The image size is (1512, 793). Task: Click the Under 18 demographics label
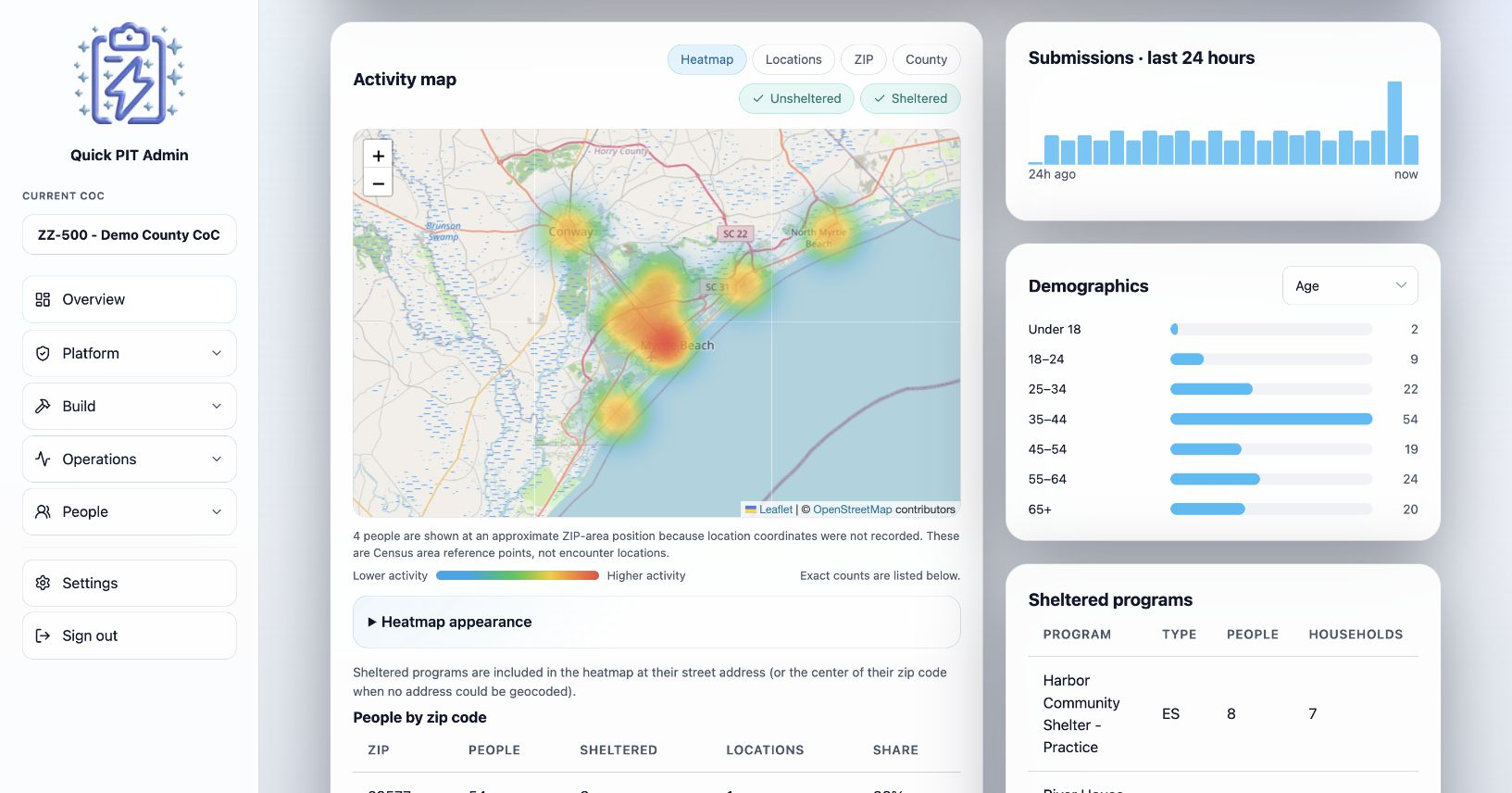(x=1055, y=329)
